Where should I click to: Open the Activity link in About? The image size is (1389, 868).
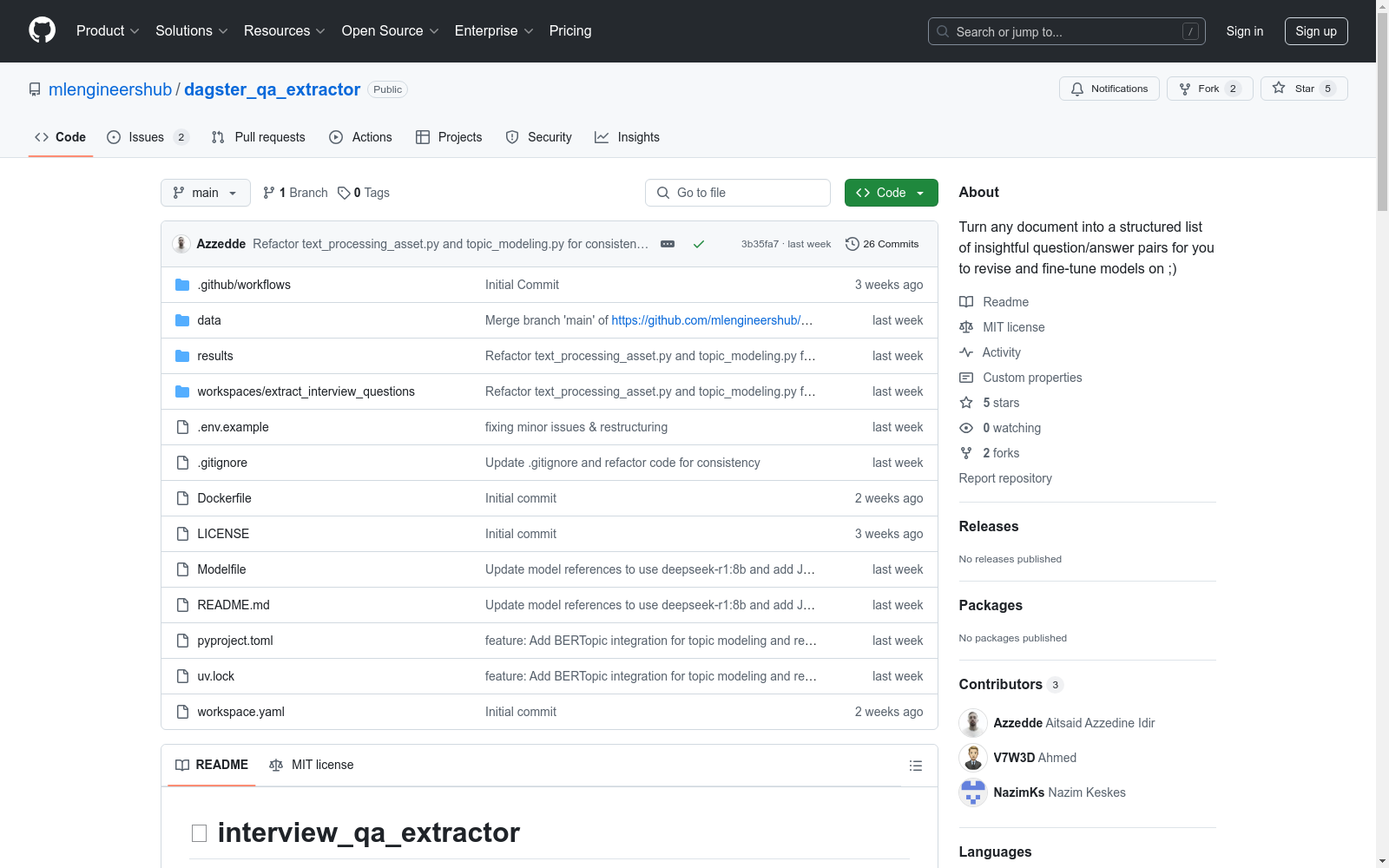tap(990, 352)
